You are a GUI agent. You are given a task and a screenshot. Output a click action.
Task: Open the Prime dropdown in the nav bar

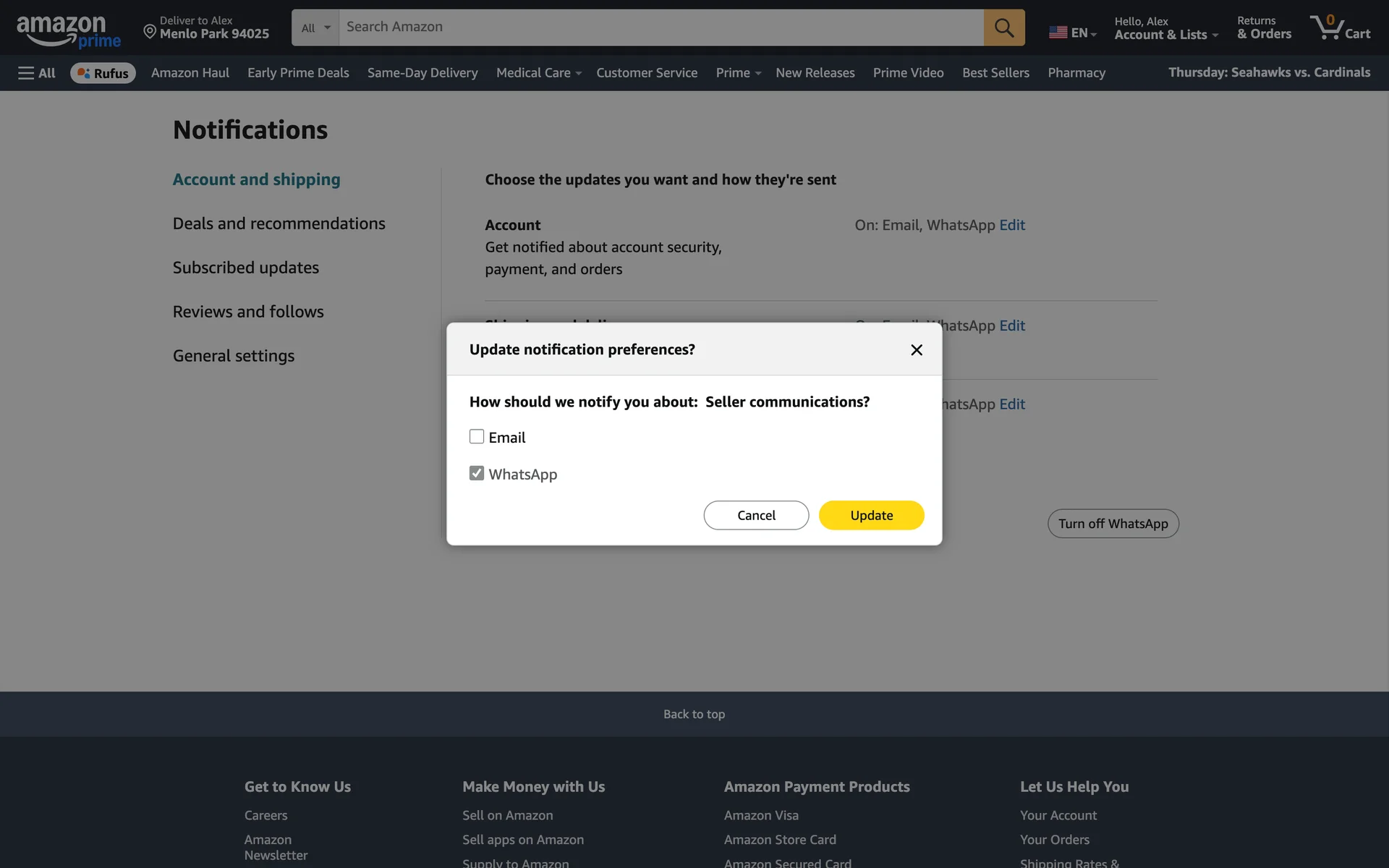click(x=737, y=73)
